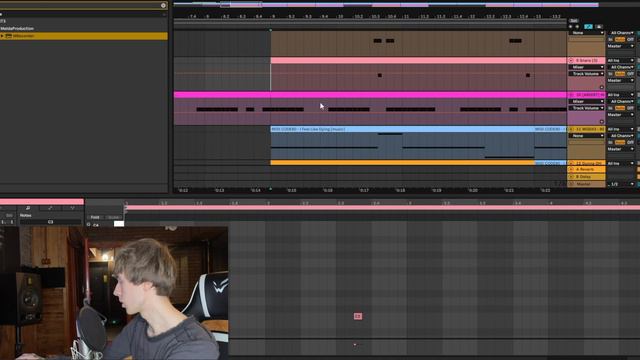Toggle the blue automation mode button
640x360 pixels.
[588, 27]
